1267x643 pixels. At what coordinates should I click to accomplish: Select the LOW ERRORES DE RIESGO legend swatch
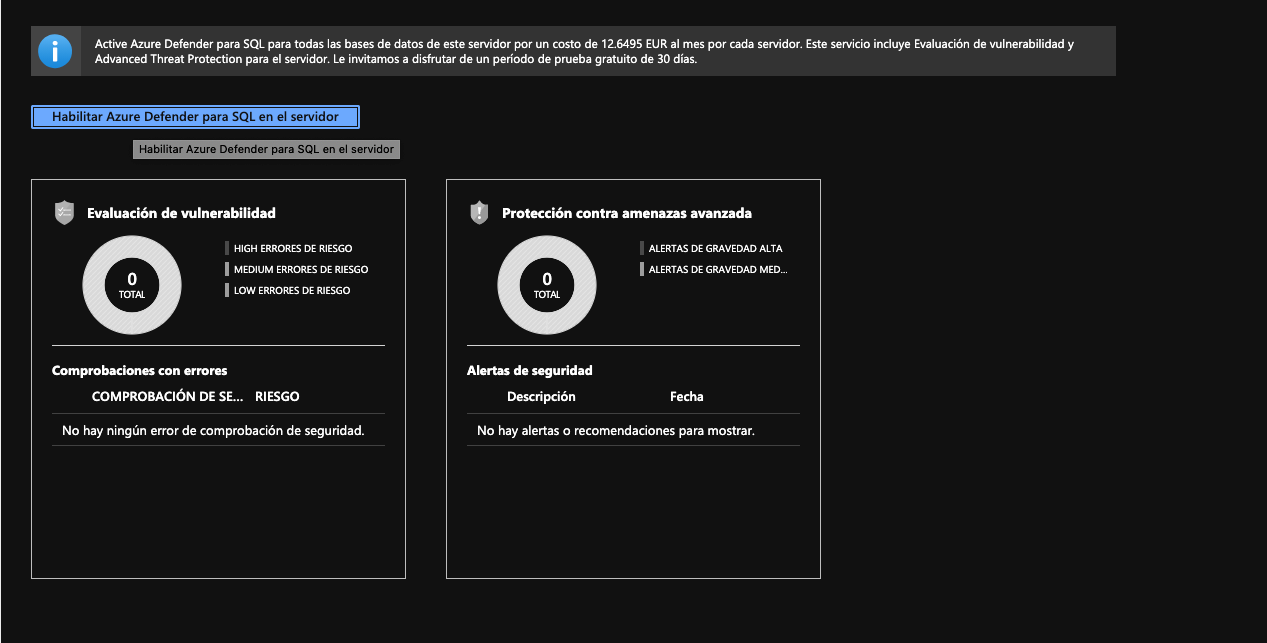[x=227, y=290]
